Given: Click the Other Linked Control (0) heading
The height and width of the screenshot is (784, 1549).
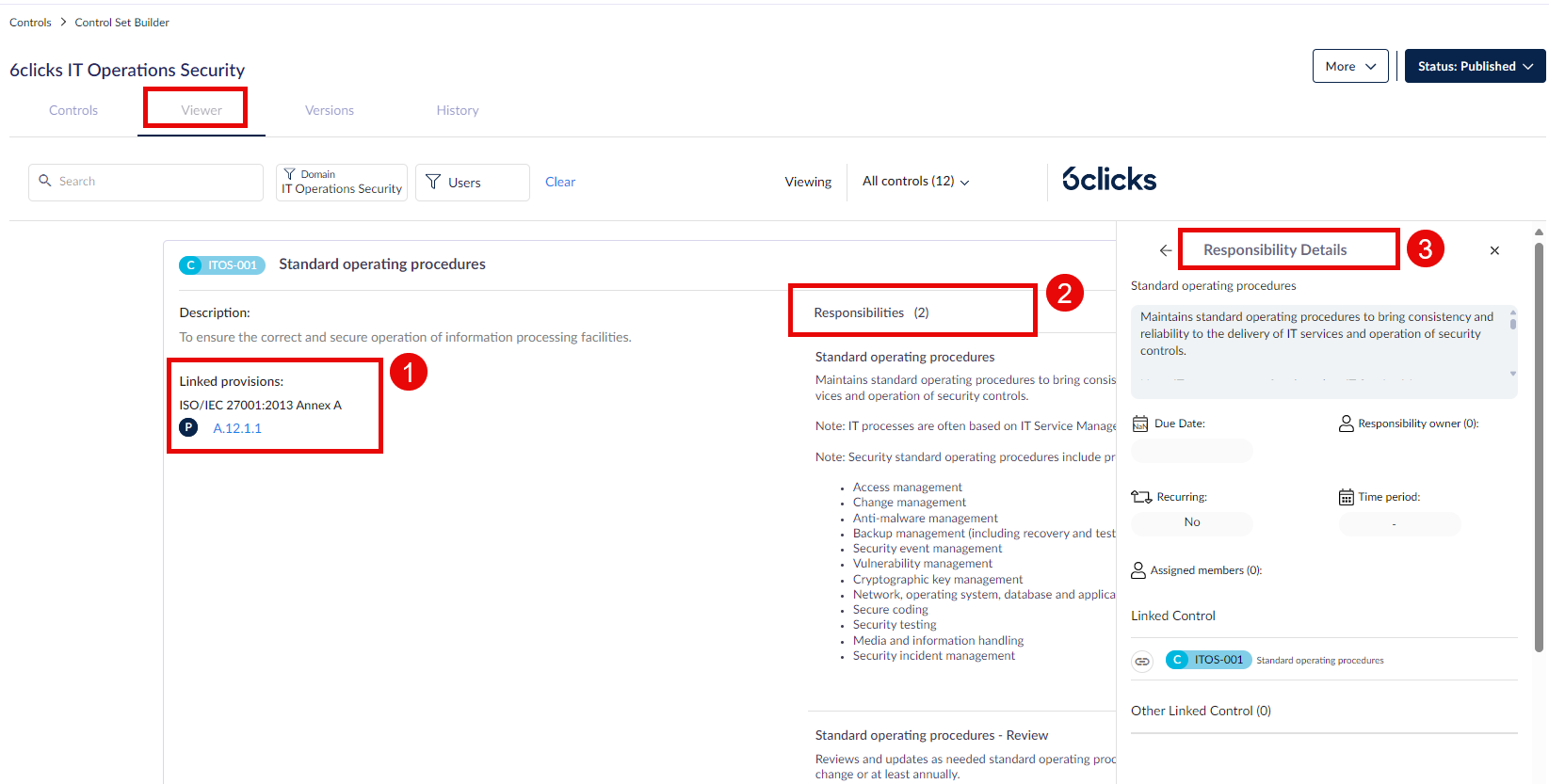Looking at the screenshot, I should [1201, 711].
